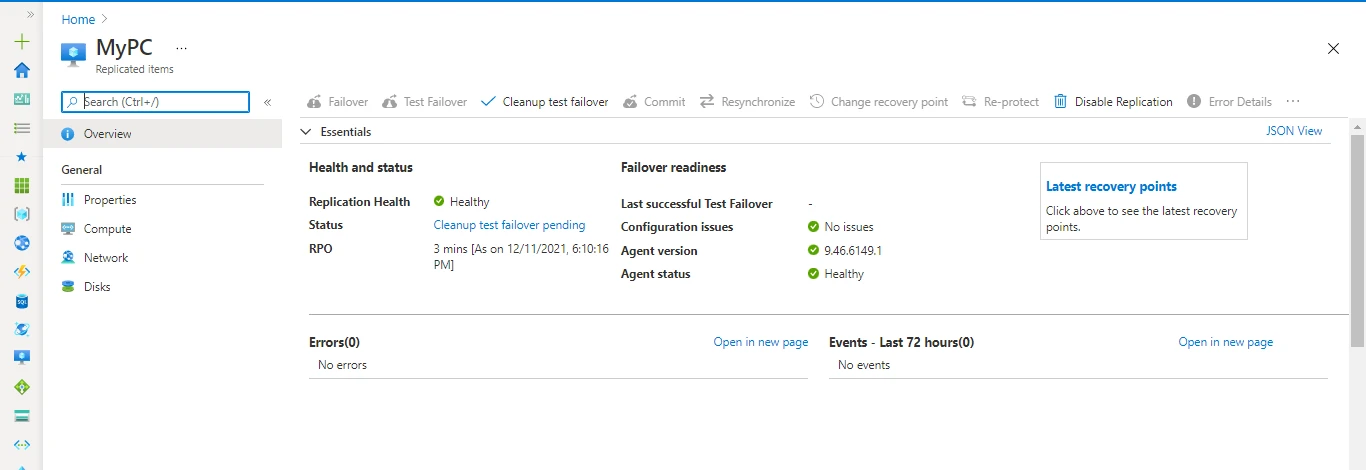Viewport: 1366px width, 470px height.
Task: Open Resource groups cube icon
Action: point(21,214)
